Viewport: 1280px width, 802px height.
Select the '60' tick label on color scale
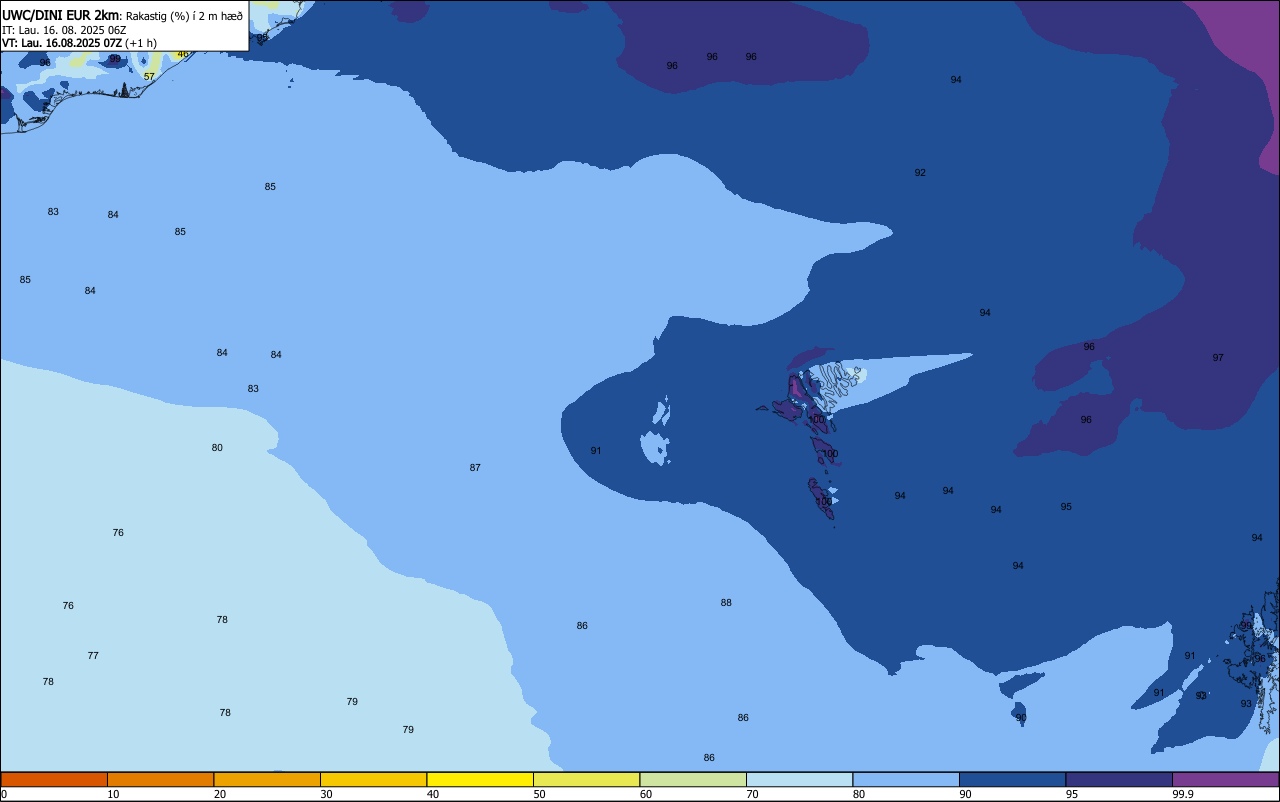click(646, 794)
